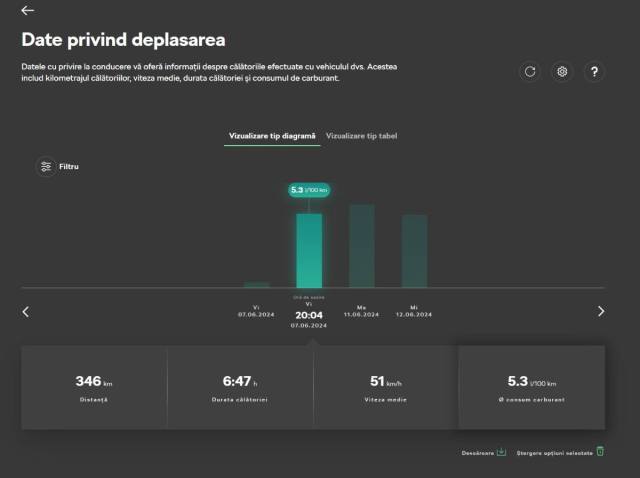
Task: Click the back arrow icon
Action: pos(27,11)
